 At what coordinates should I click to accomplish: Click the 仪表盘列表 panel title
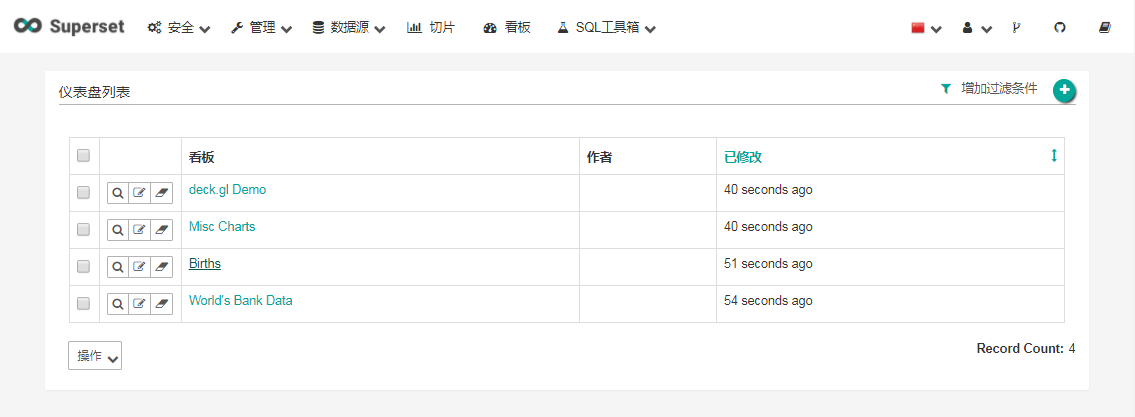95,92
